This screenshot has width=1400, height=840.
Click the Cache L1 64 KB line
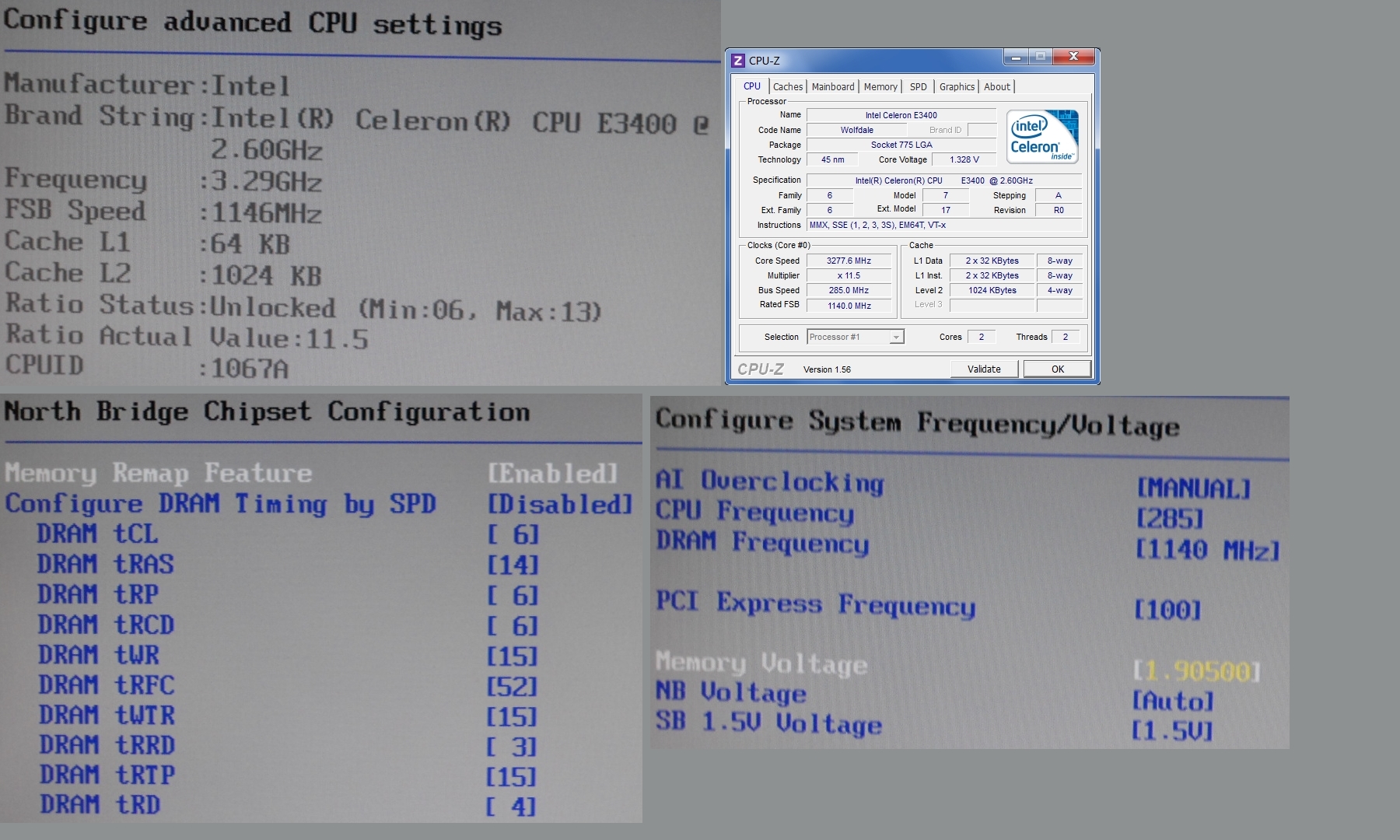(148, 243)
